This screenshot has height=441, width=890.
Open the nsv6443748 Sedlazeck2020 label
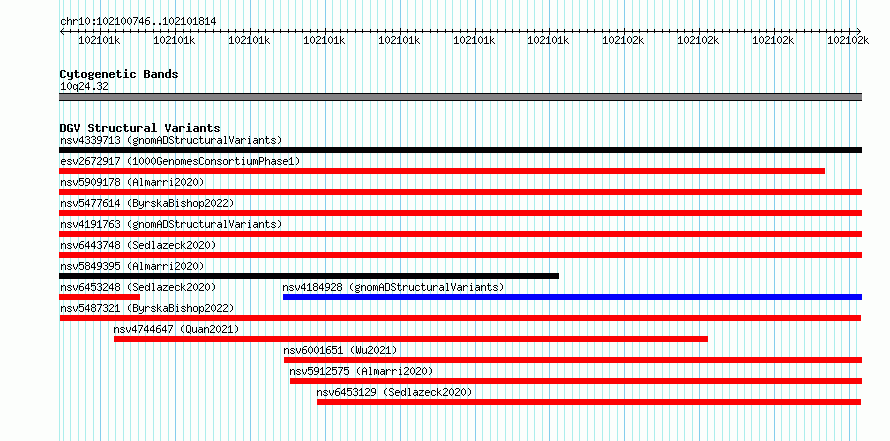coord(138,245)
